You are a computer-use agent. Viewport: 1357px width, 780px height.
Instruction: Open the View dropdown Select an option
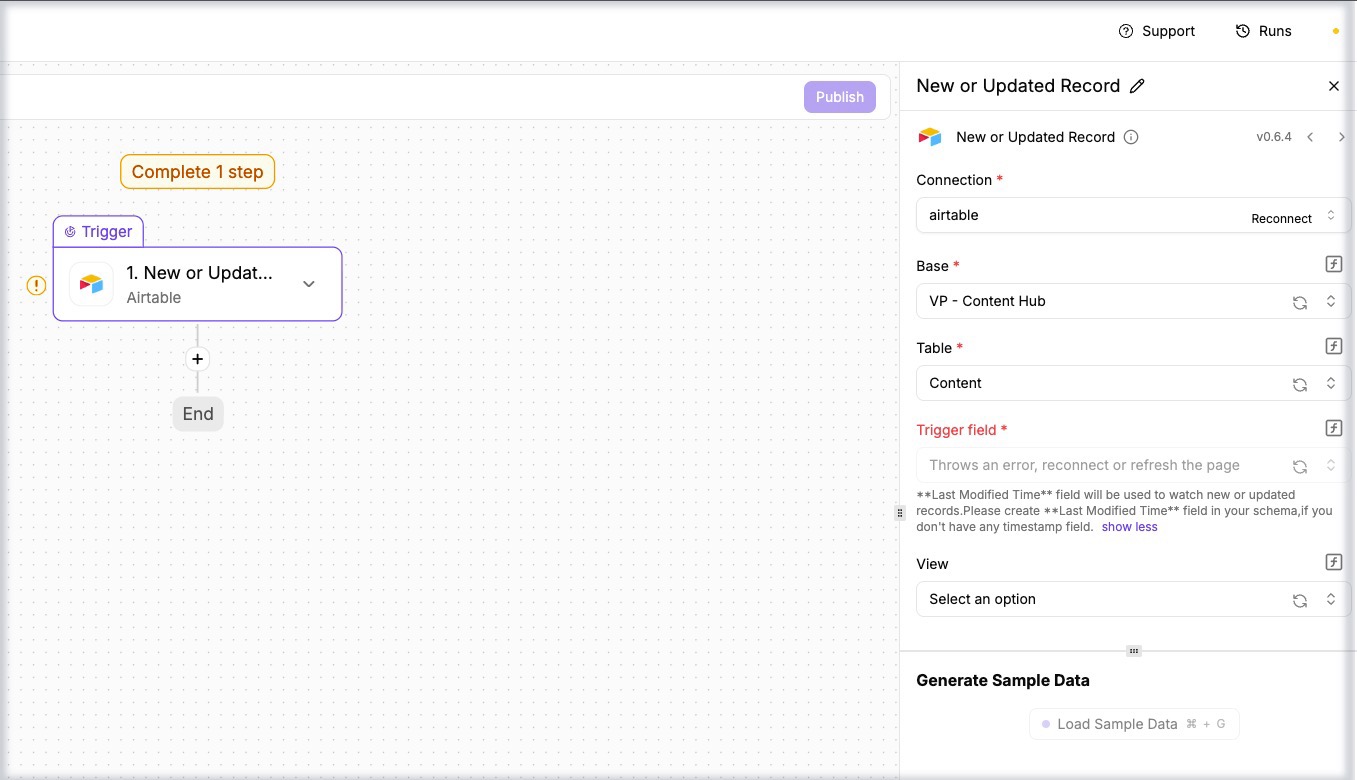[1100, 599]
